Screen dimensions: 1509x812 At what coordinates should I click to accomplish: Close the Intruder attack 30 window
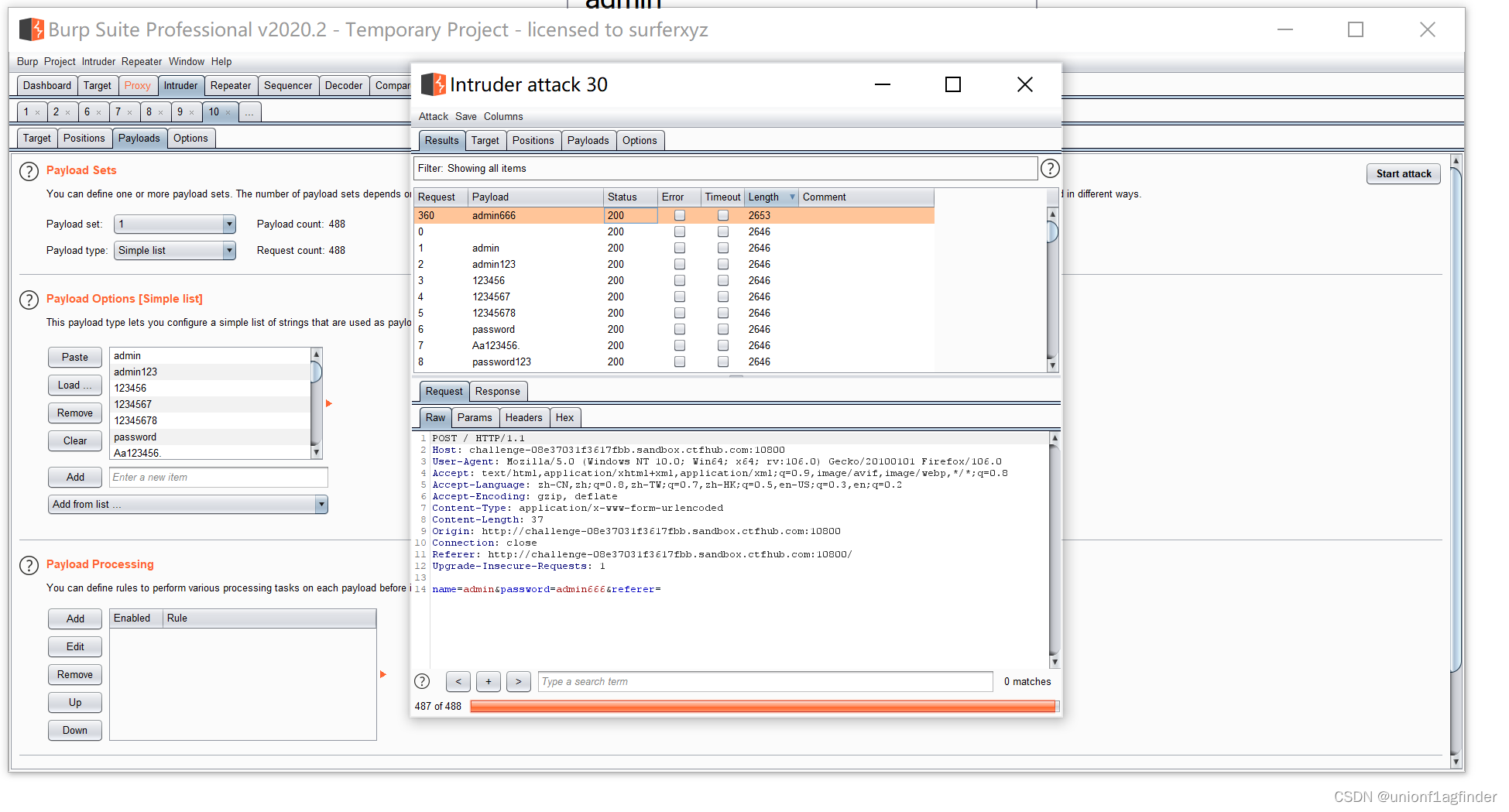coord(1025,84)
